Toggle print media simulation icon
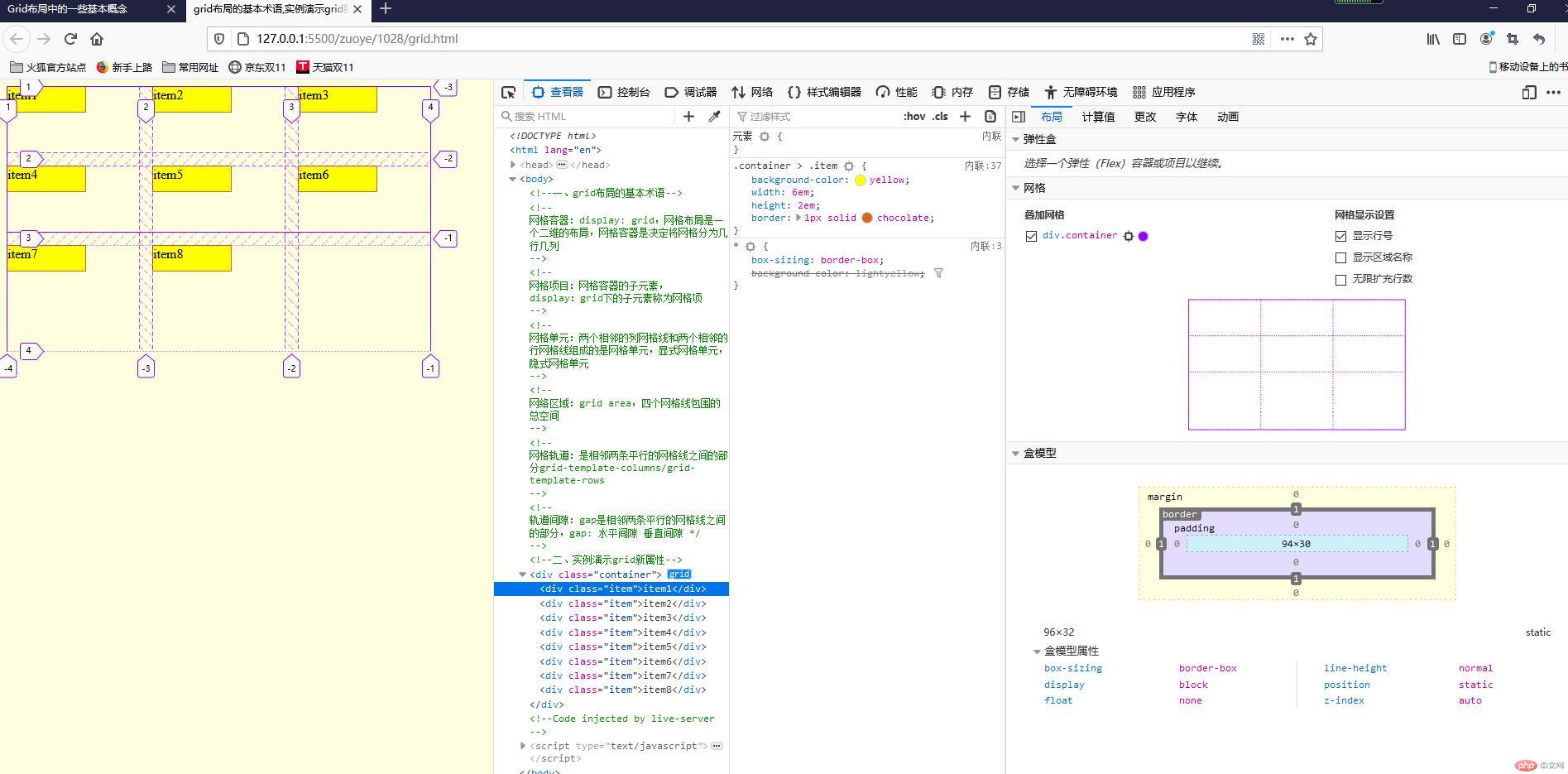1568x774 pixels. [990, 117]
